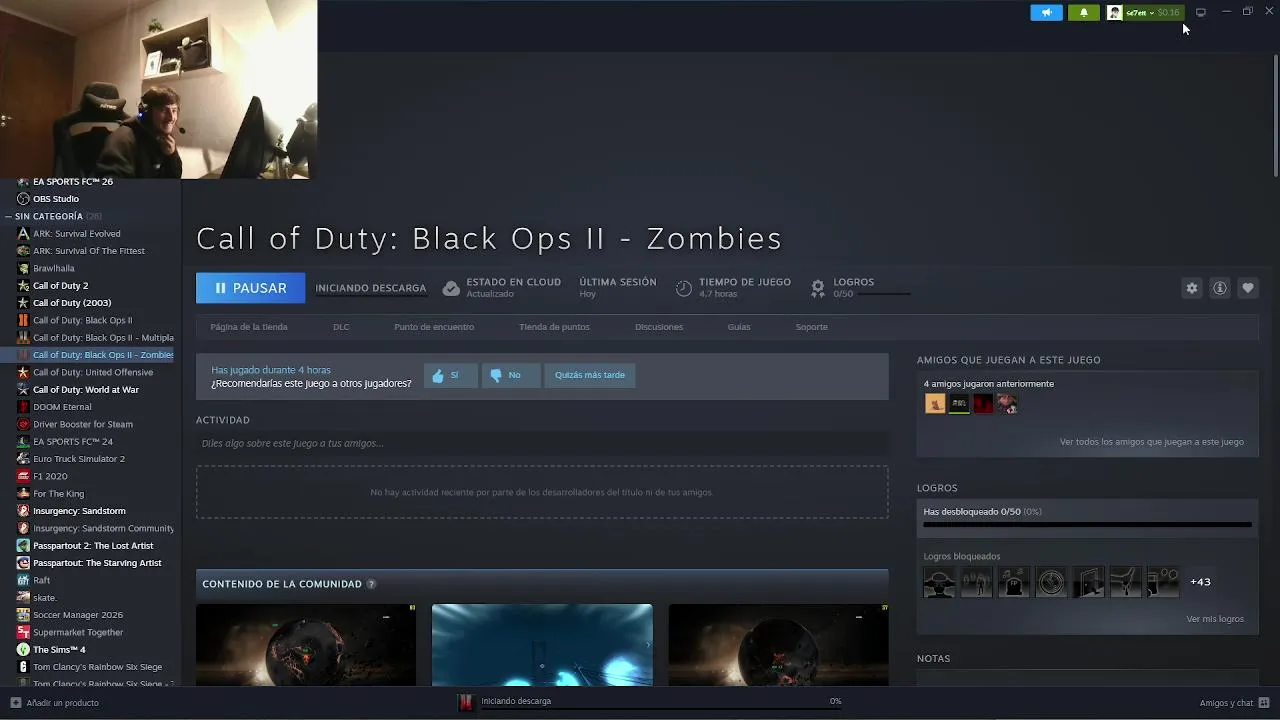Open the Guías tab
This screenshot has width=1280, height=720.
(x=739, y=327)
